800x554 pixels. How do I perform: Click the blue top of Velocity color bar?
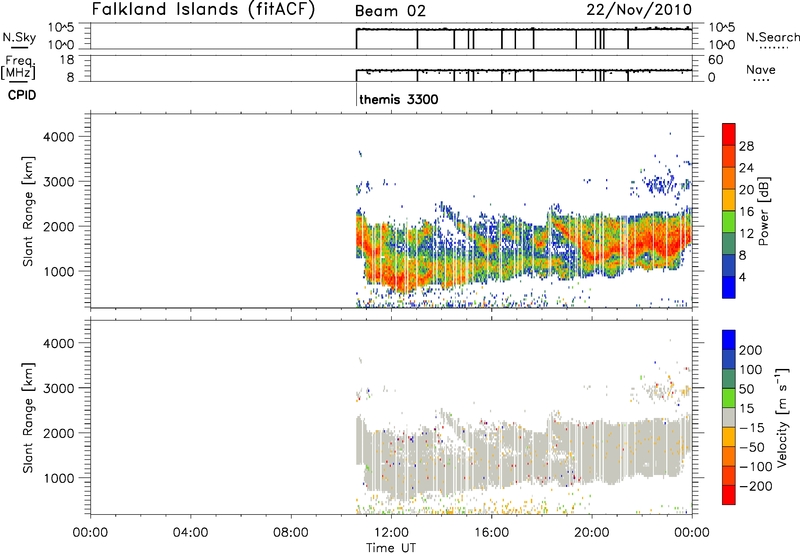[x=729, y=340]
